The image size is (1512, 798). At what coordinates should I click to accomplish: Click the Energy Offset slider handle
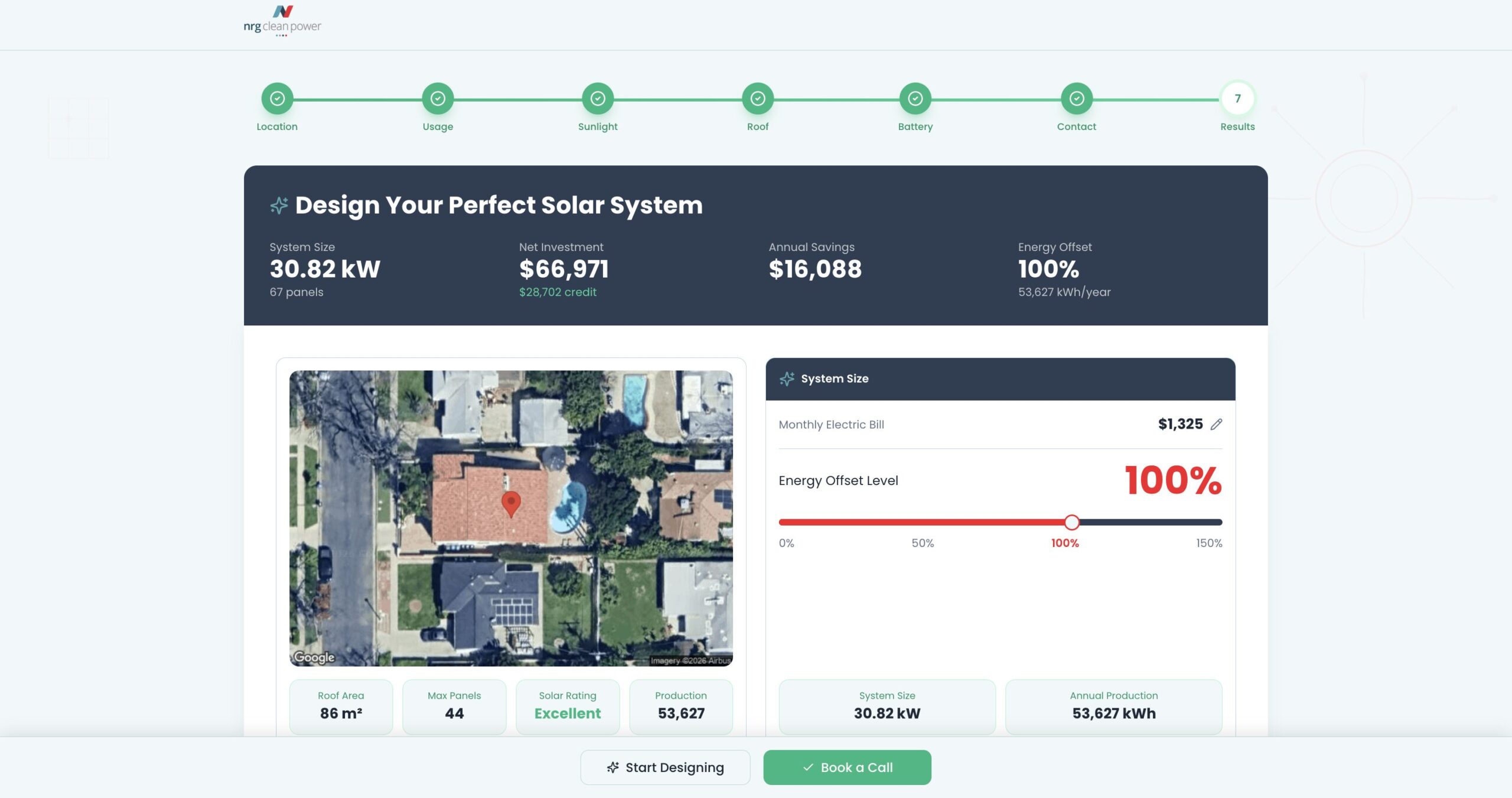[x=1072, y=522]
